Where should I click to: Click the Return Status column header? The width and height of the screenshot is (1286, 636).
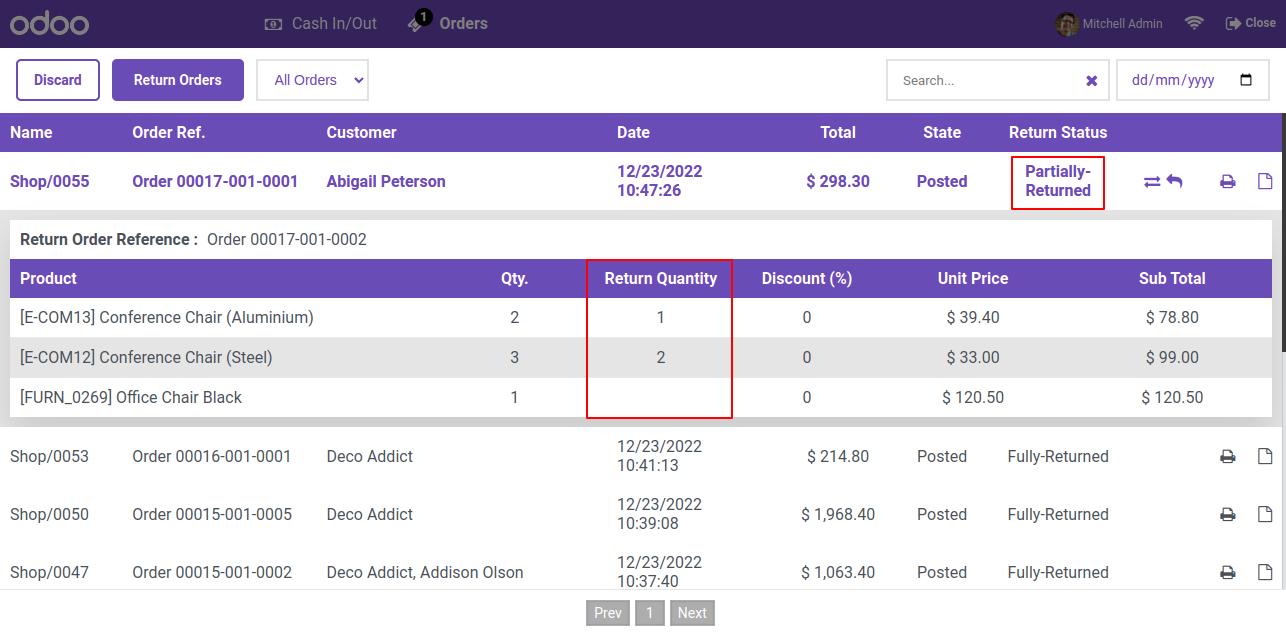(x=1058, y=132)
